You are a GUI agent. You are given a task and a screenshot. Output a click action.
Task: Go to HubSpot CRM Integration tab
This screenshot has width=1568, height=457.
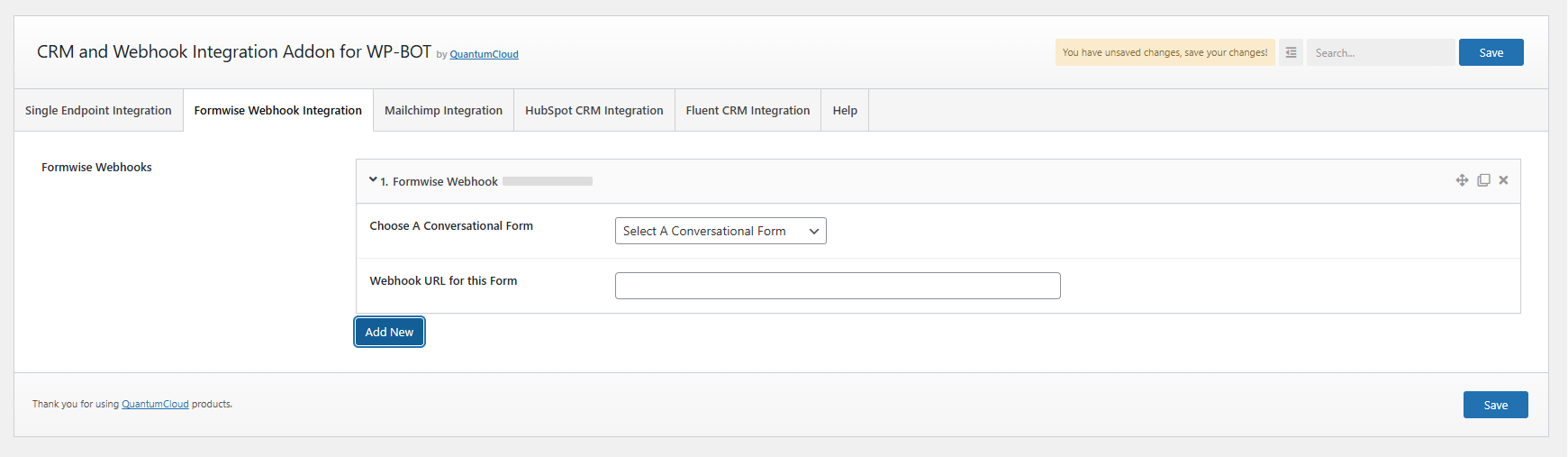[594, 110]
